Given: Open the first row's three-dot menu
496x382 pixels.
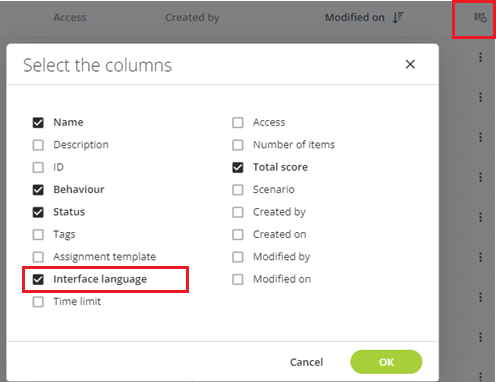Looking at the screenshot, I should point(480,57).
